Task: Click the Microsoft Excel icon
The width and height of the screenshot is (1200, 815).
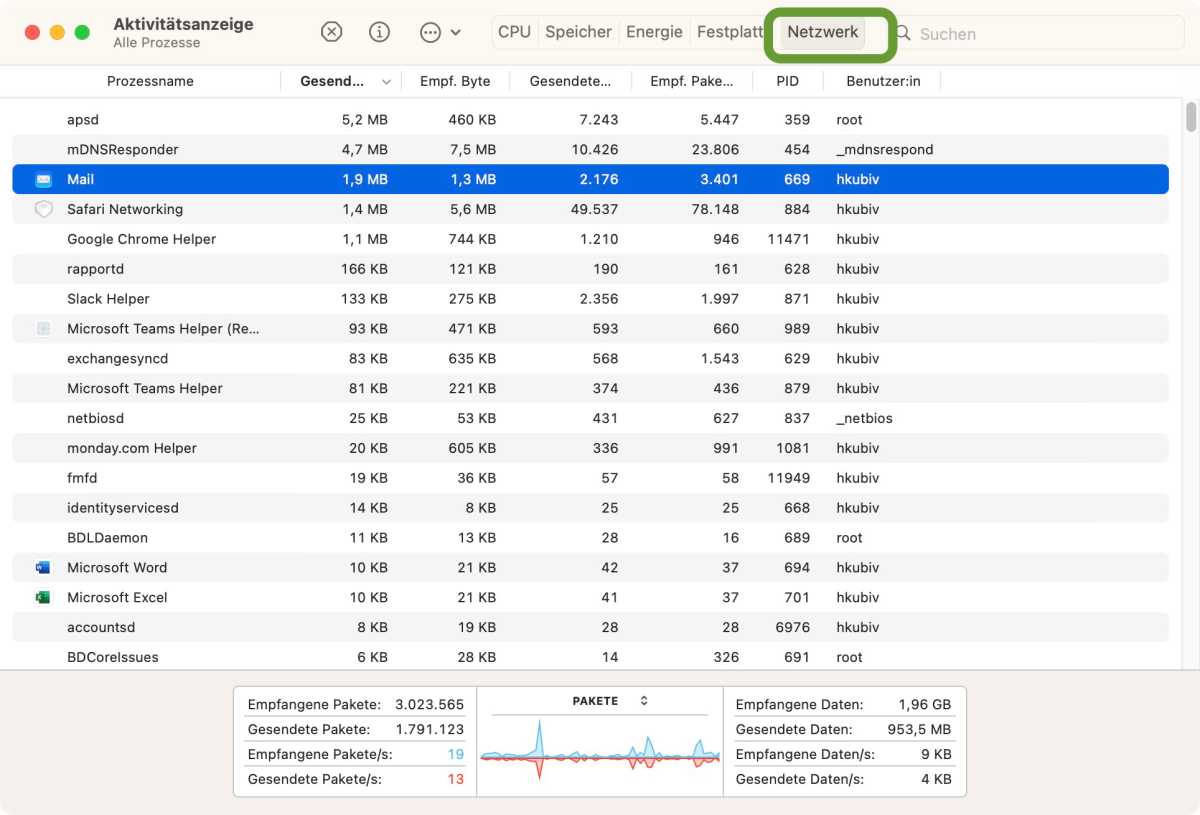Action: point(43,598)
